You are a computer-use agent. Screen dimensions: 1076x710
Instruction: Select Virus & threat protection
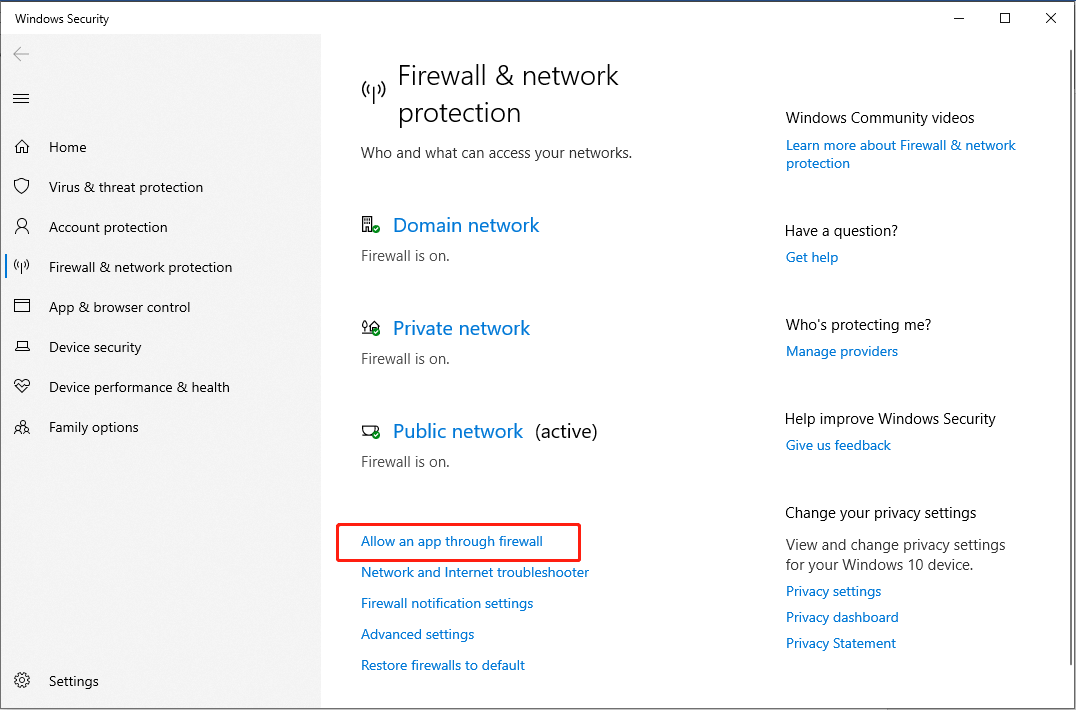tap(124, 187)
